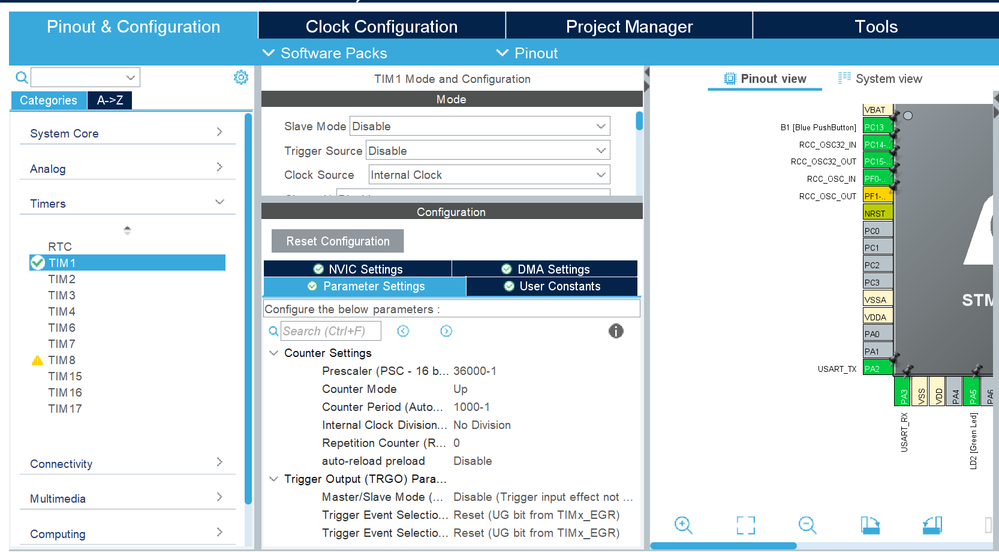Switch to Tools tab
The width and height of the screenshot is (999, 552).
click(x=876, y=26)
